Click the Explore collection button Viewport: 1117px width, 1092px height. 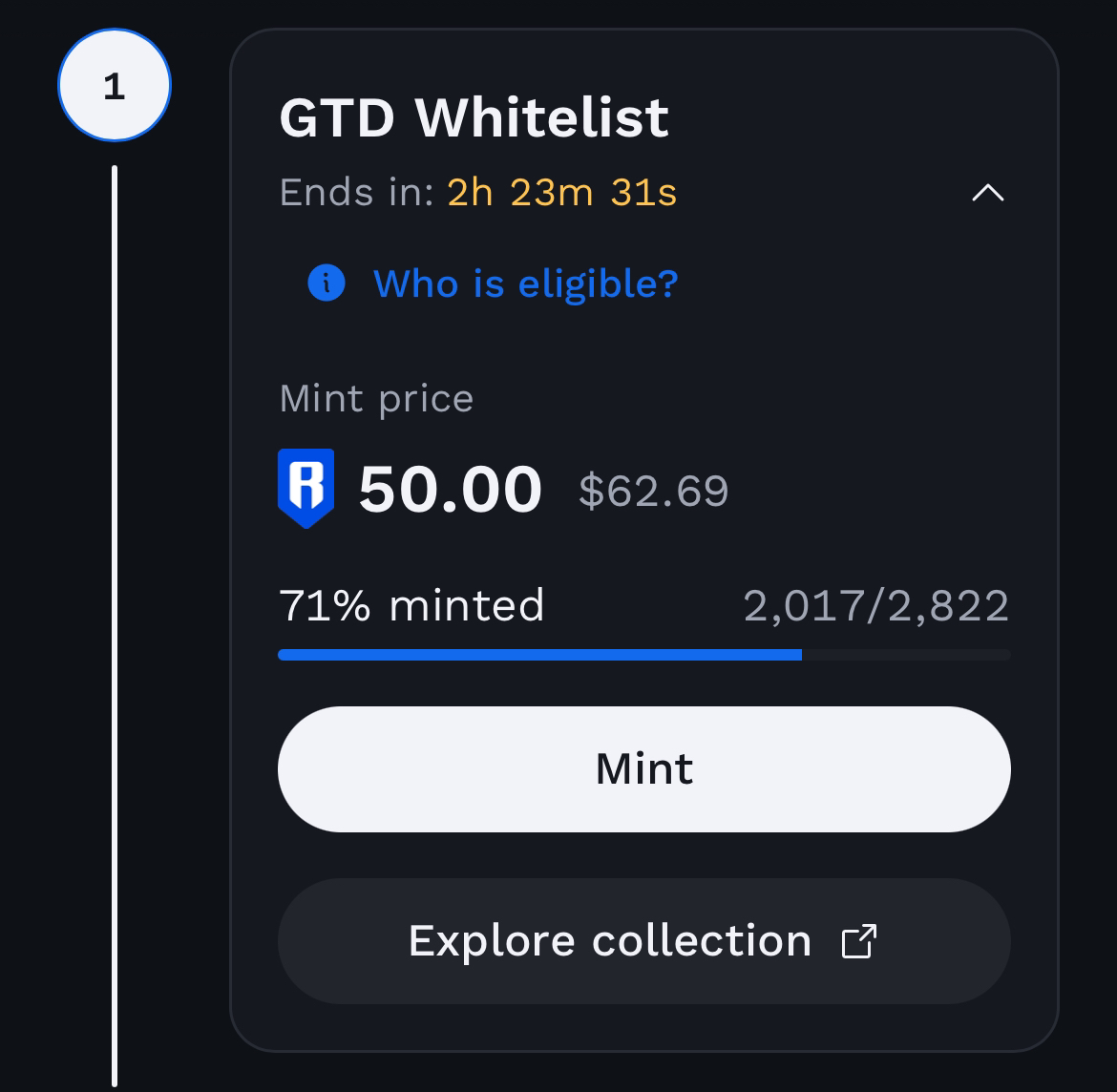pos(643,941)
